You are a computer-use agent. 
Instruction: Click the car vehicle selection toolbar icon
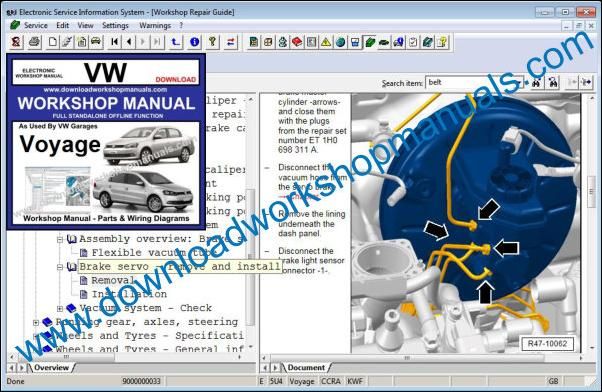[96, 41]
